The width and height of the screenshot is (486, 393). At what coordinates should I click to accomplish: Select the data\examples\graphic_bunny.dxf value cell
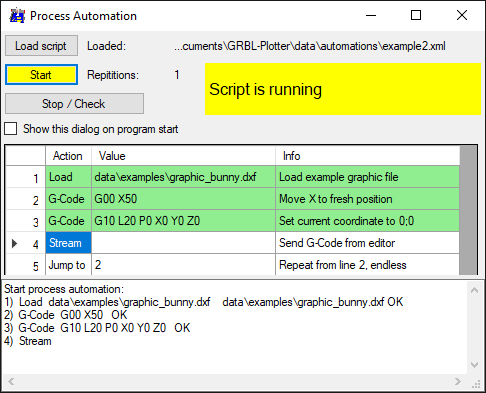click(183, 177)
